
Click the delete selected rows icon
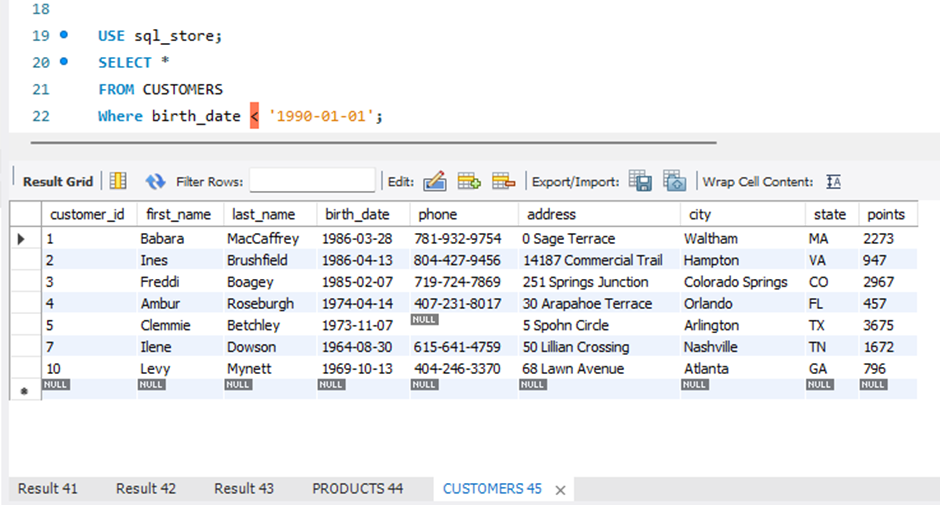504,181
